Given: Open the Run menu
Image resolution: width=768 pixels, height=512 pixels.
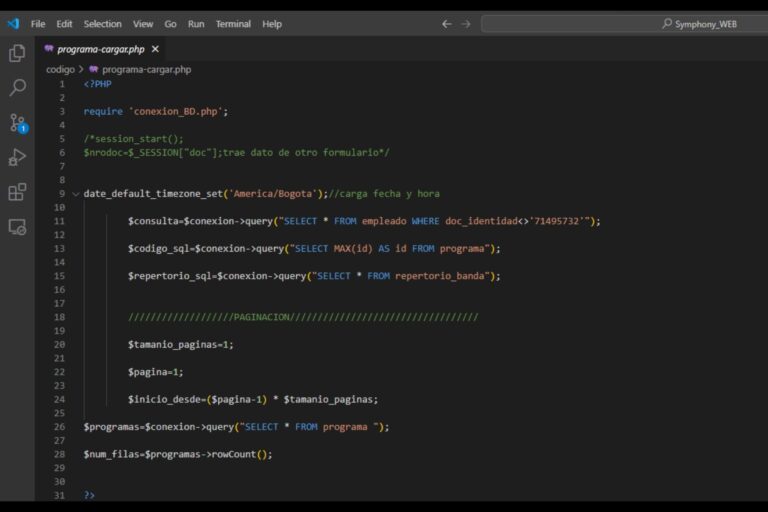Looking at the screenshot, I should pyautogui.click(x=196, y=24).
